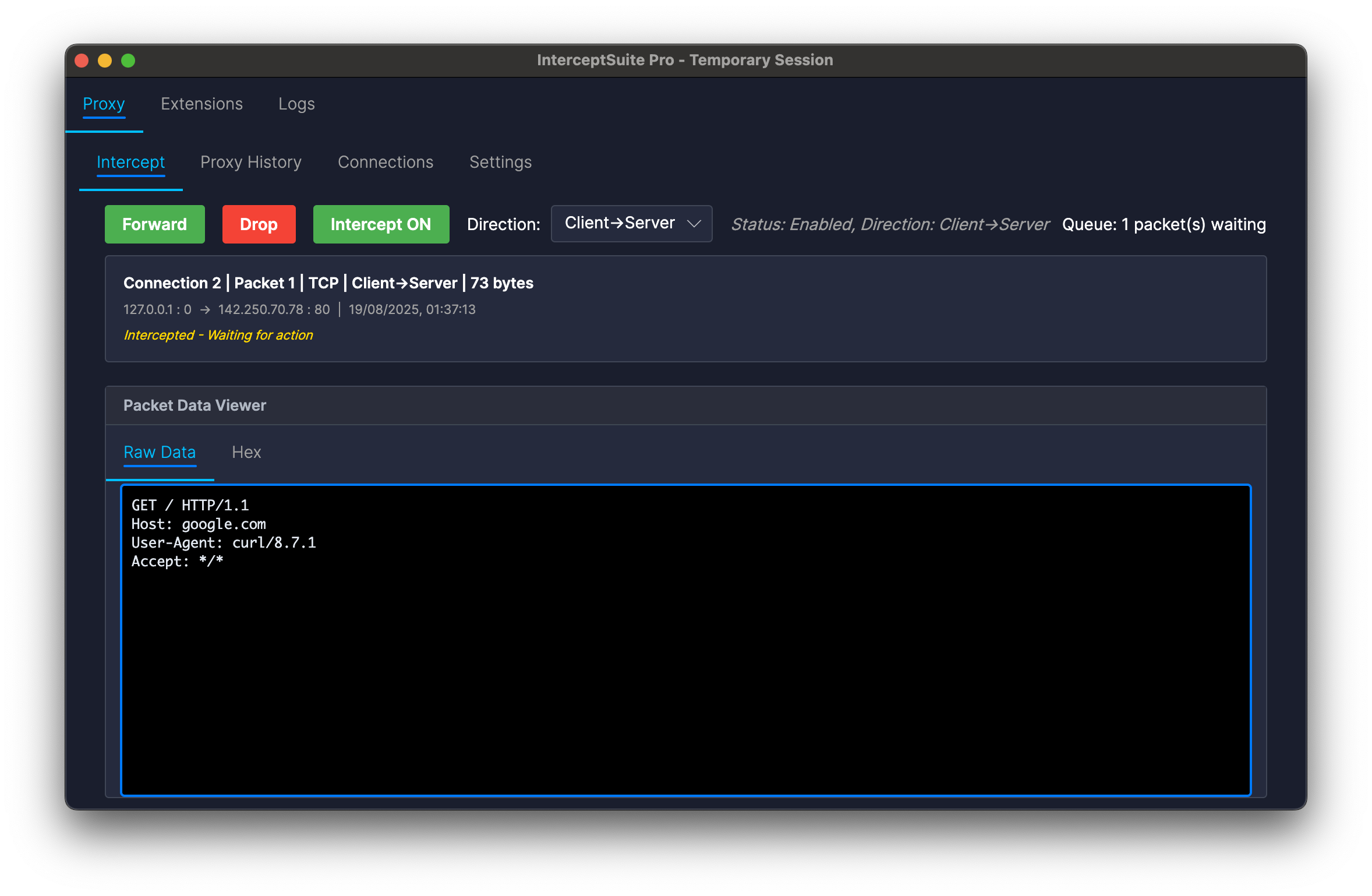Open proxy Settings
The image size is (1372, 896).
point(500,162)
